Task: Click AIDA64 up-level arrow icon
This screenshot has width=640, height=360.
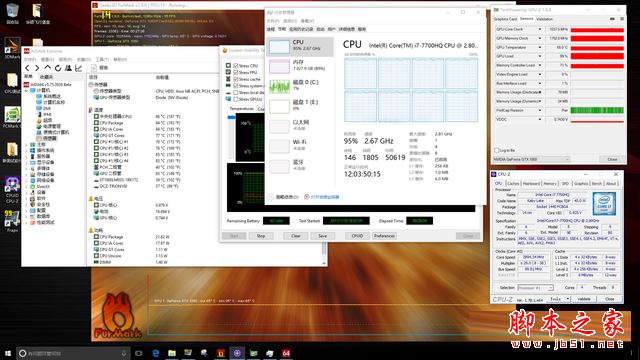Action: [48, 68]
